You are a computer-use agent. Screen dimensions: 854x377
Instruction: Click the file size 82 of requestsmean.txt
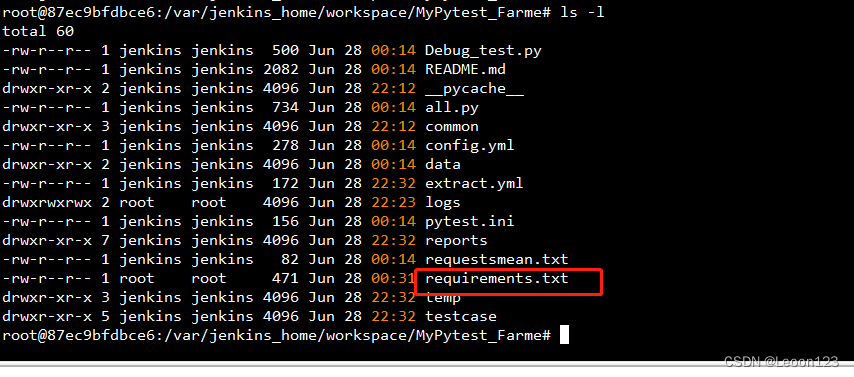coord(290,260)
